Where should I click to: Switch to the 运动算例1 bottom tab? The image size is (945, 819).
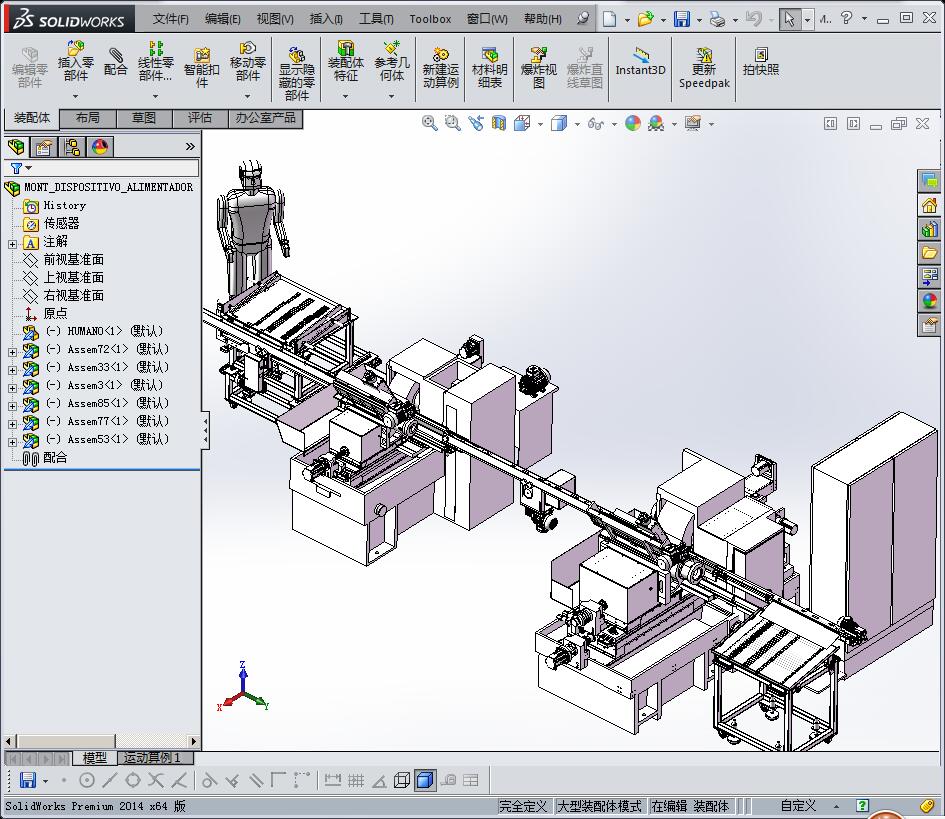tap(152, 758)
